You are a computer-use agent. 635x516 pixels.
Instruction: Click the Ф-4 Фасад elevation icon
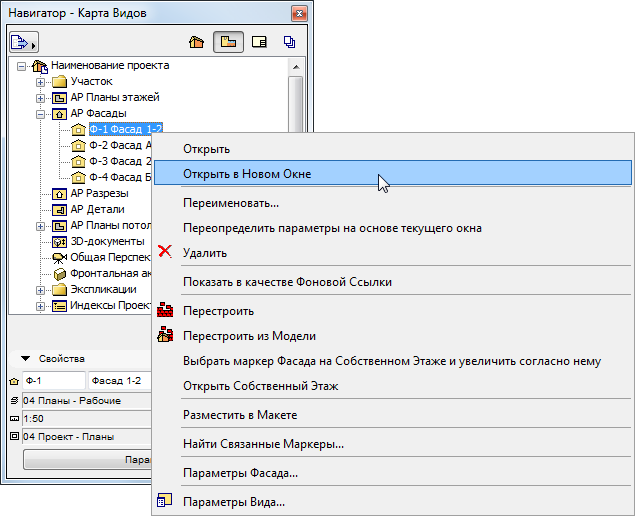tap(78, 177)
